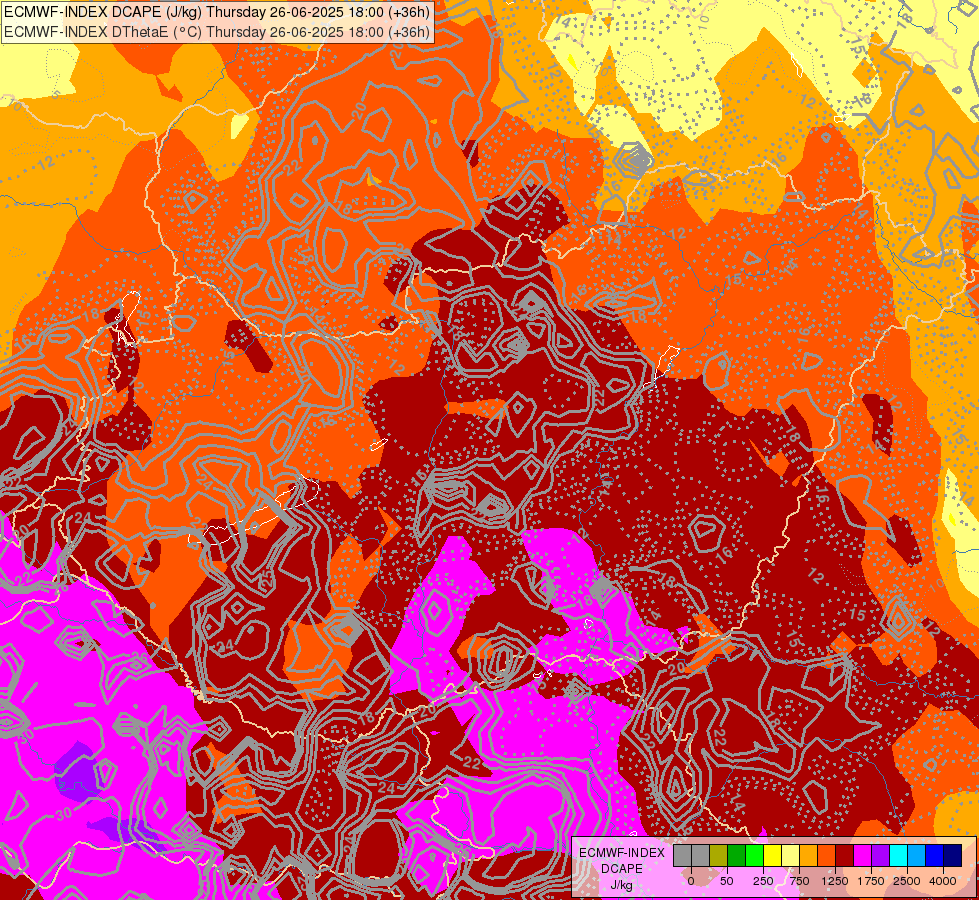
Task: Click the cyan legend swatch
Action: (x=898, y=855)
